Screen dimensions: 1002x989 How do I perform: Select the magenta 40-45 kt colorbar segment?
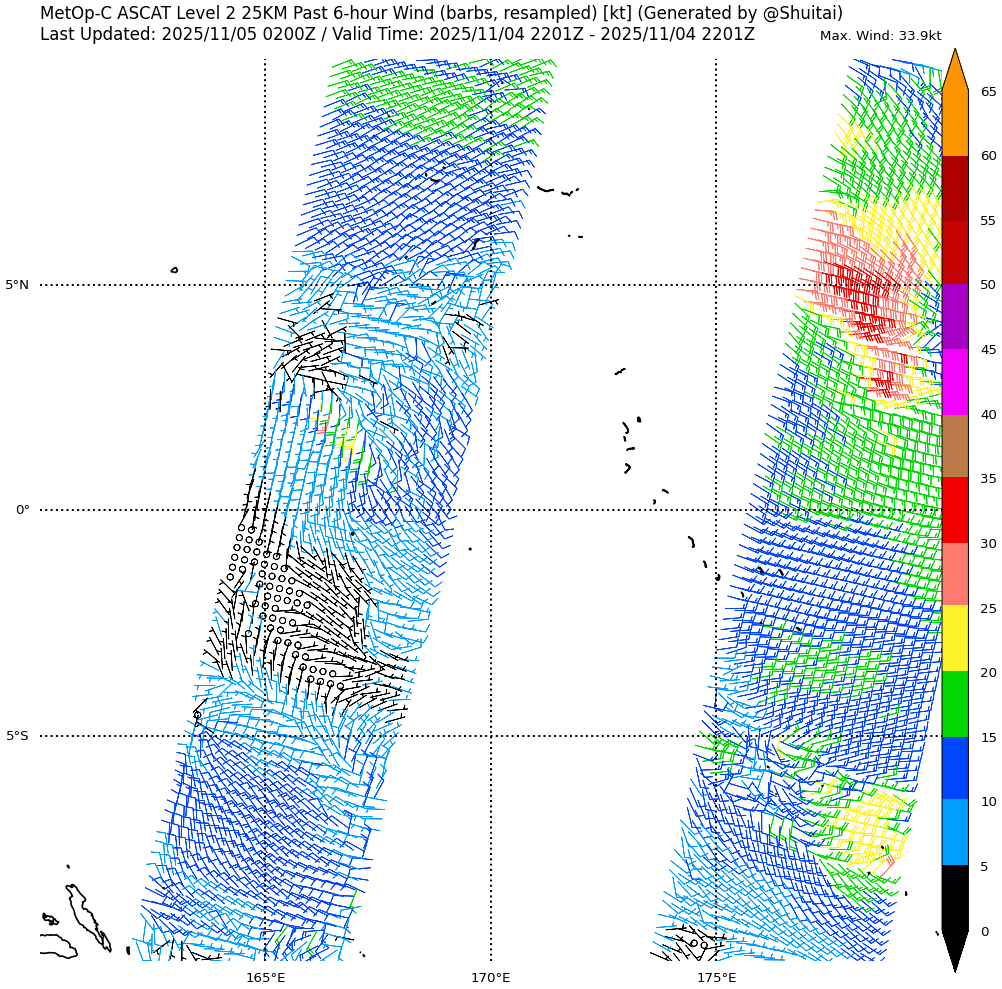955,382
